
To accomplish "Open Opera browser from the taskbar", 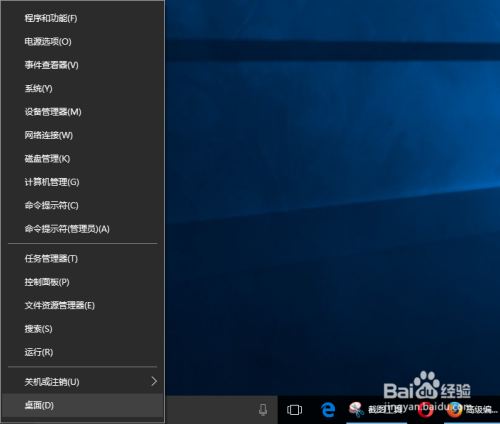I will pyautogui.click(x=426, y=410).
